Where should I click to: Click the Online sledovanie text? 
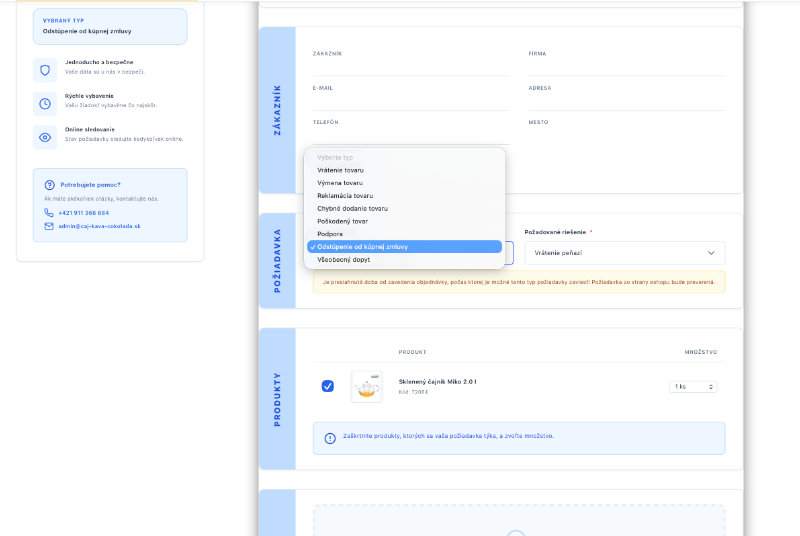click(x=90, y=130)
